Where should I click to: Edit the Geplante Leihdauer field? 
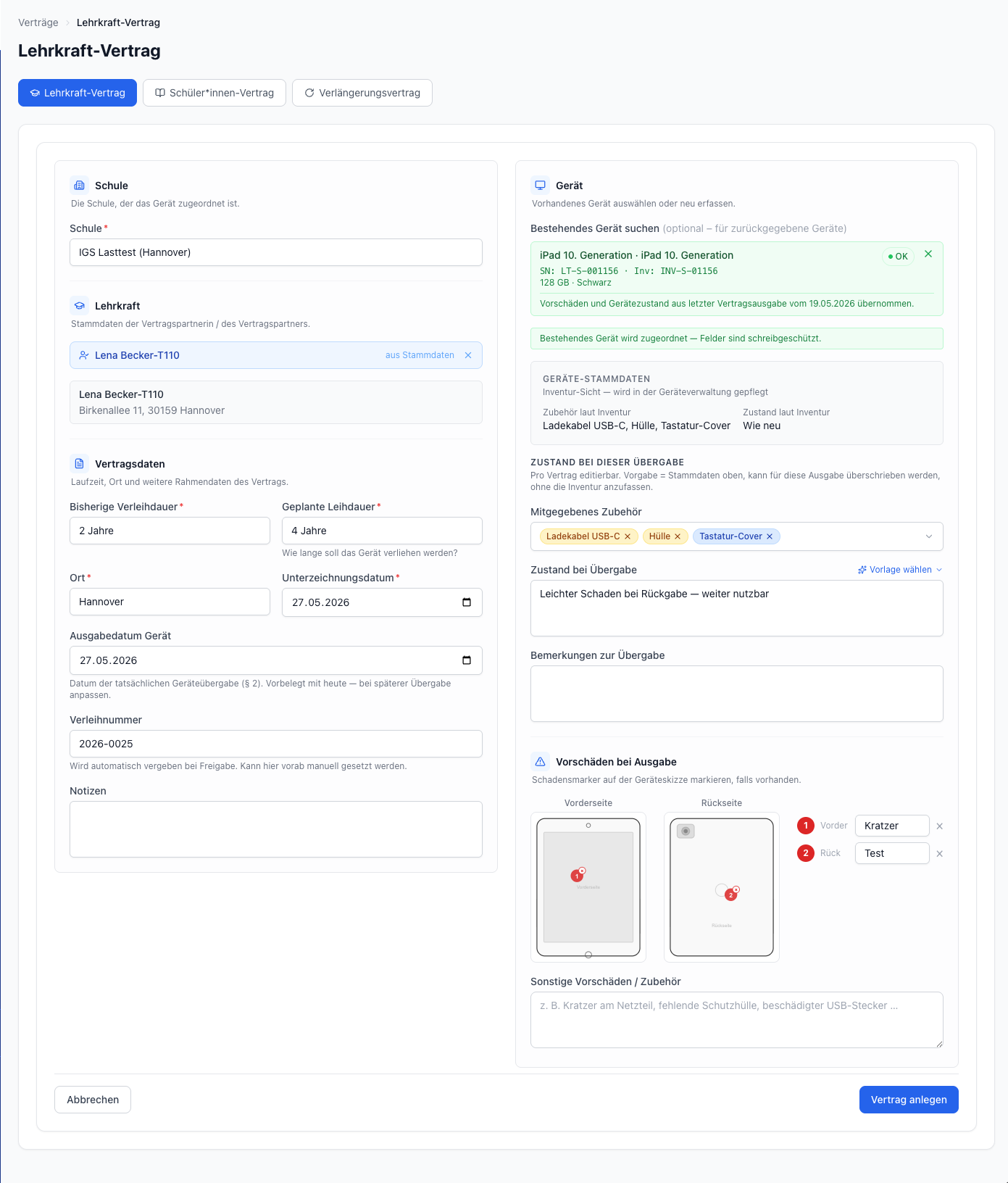(x=382, y=531)
